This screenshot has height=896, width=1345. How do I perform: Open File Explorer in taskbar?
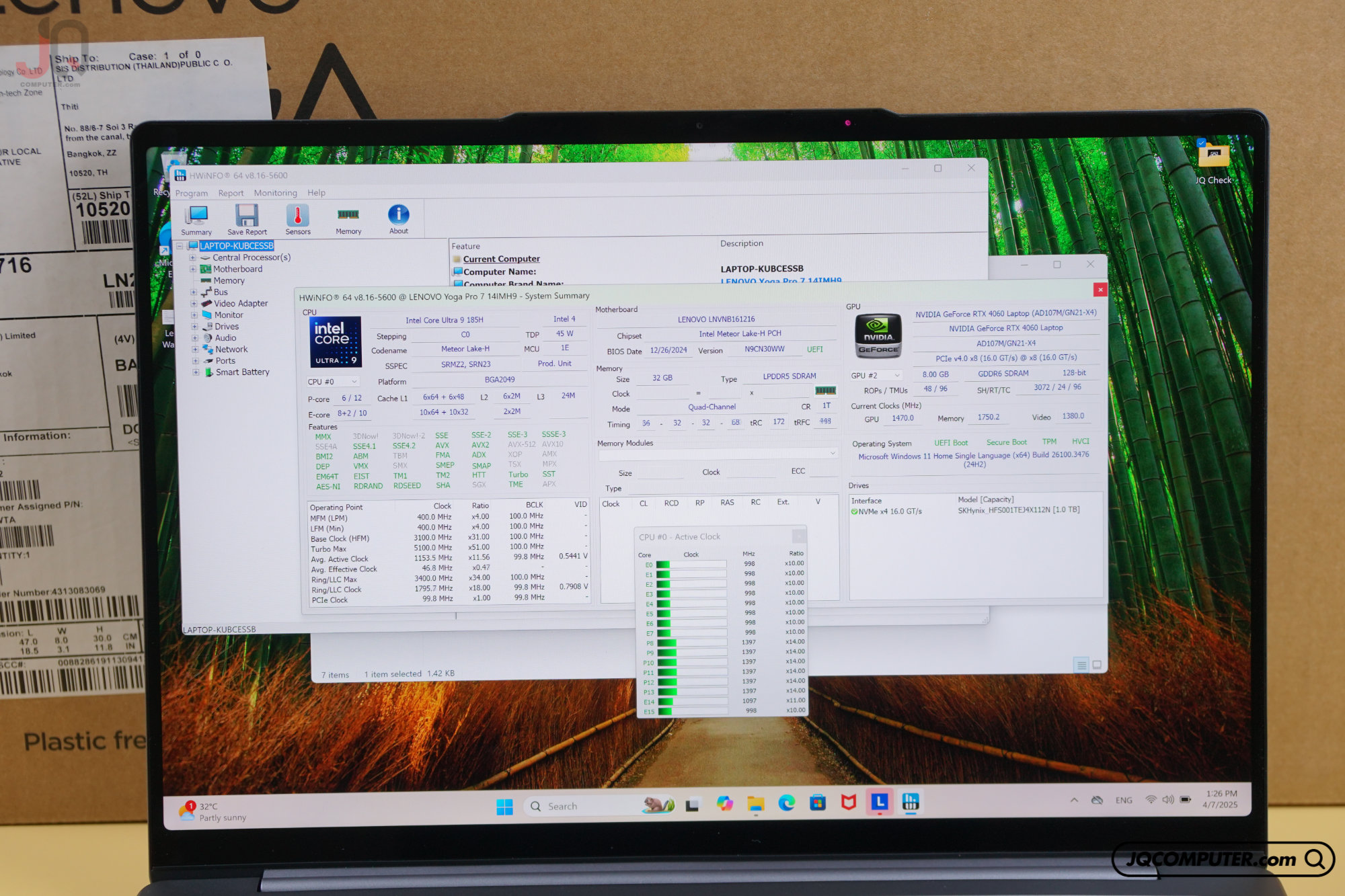(x=756, y=803)
